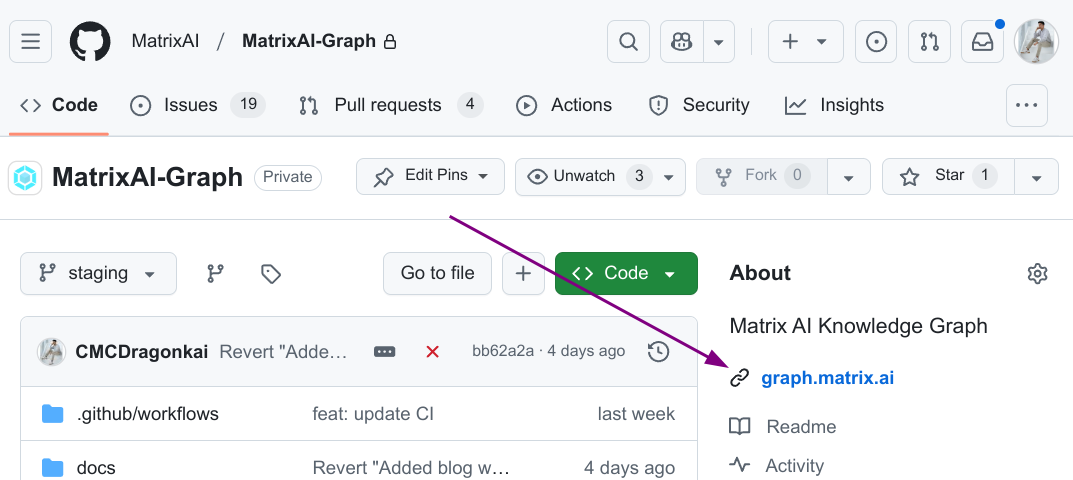Screen dimensions: 1073x480
Task: Open the Edit Pins dropdown
Action: click(x=432, y=177)
